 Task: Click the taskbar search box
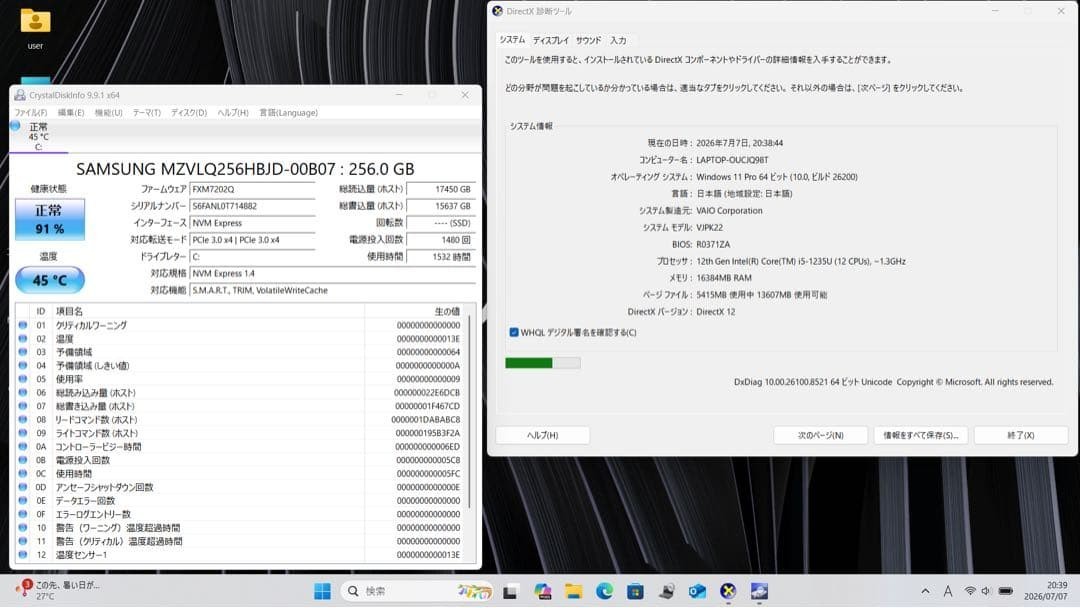[419, 591]
